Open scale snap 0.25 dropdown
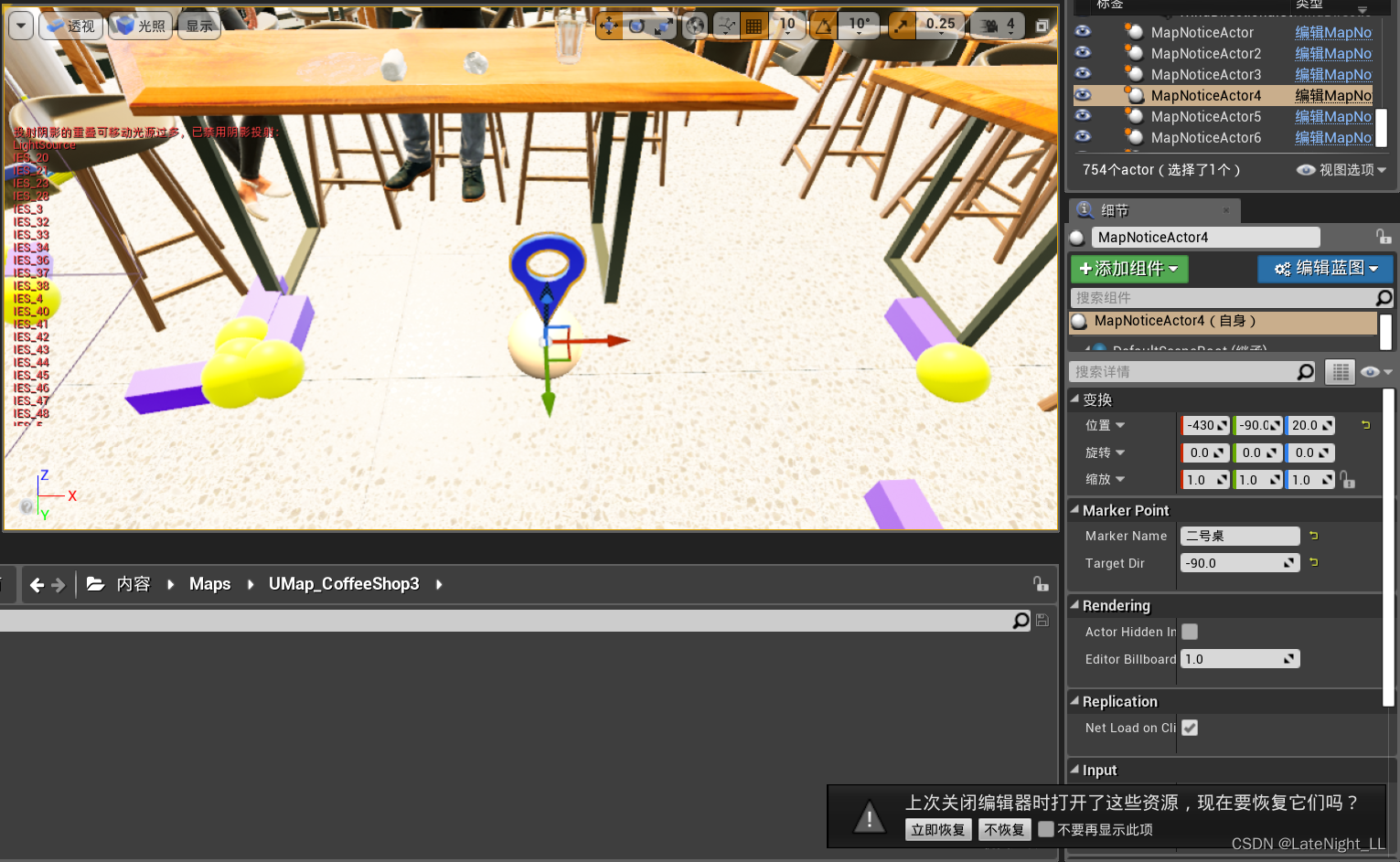 tap(940, 26)
